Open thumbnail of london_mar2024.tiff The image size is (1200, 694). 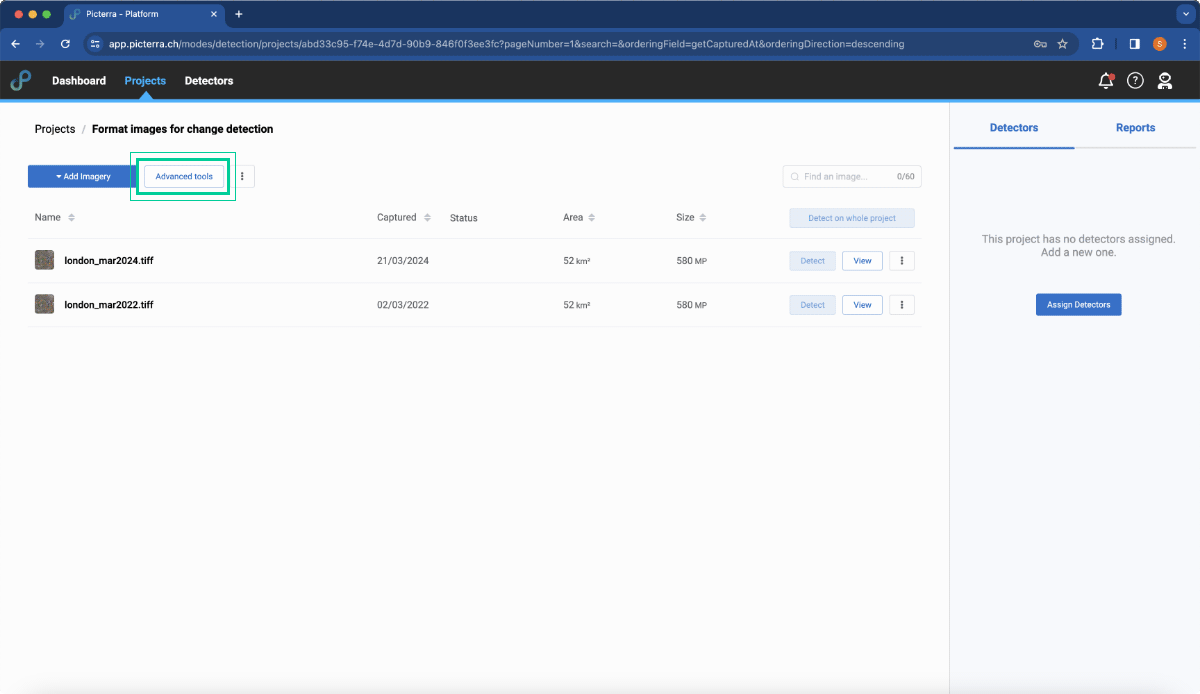click(x=45, y=260)
